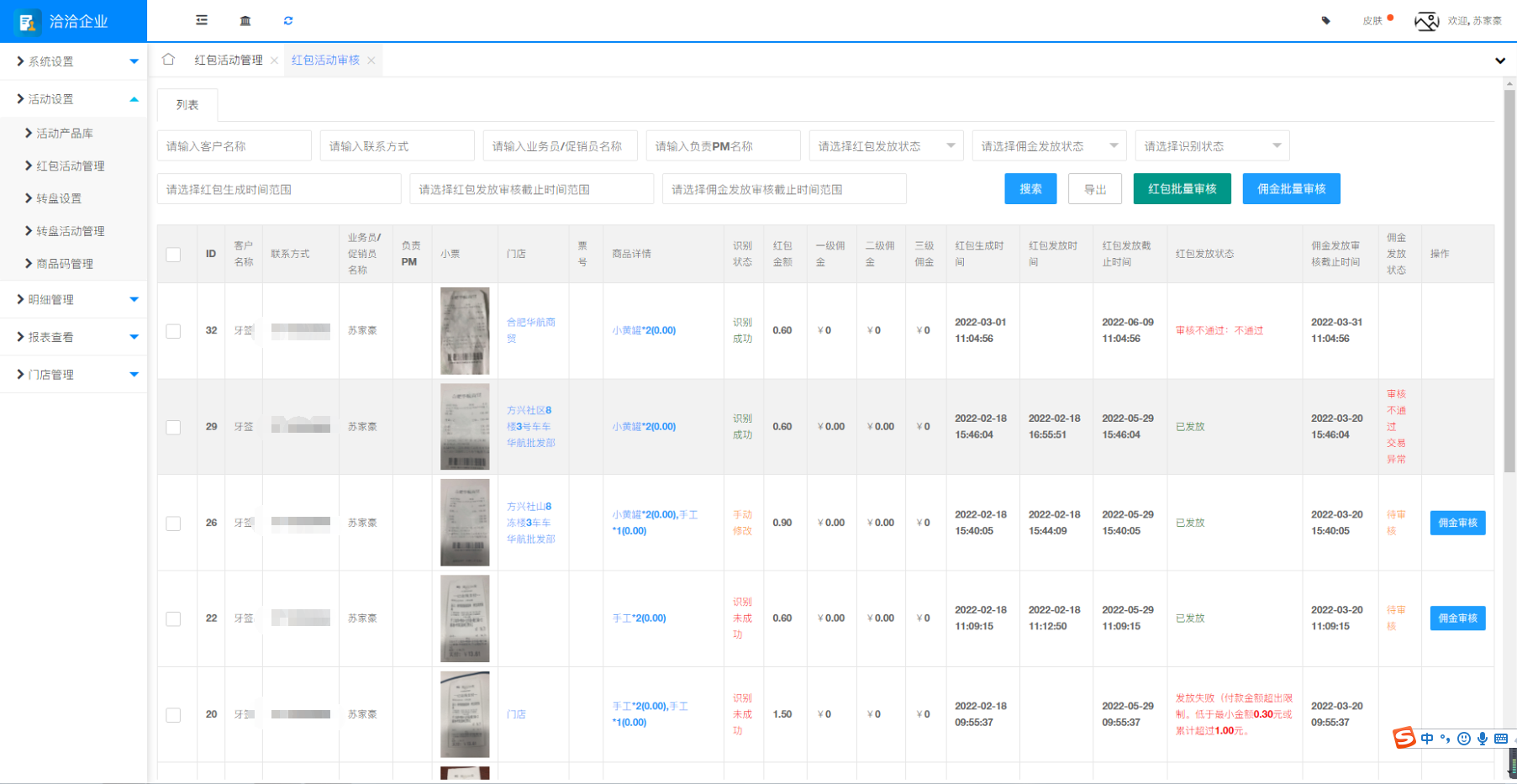Click the blue 搜索 button
Viewport: 1517px width, 784px height.
click(x=1030, y=189)
